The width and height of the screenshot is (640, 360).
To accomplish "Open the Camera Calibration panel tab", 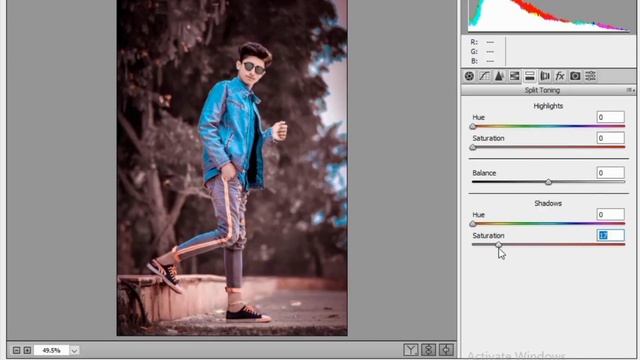I will click(x=575, y=76).
